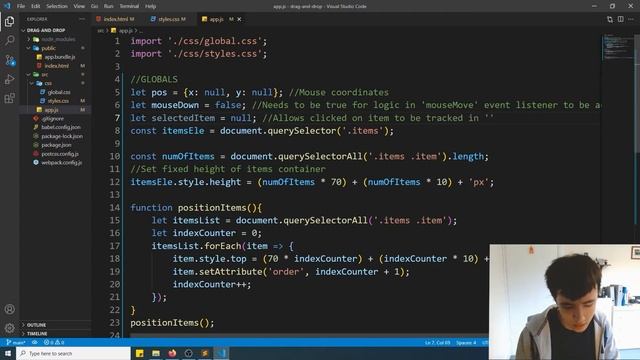
Task: Open the Extensions view
Action: tap(9, 98)
